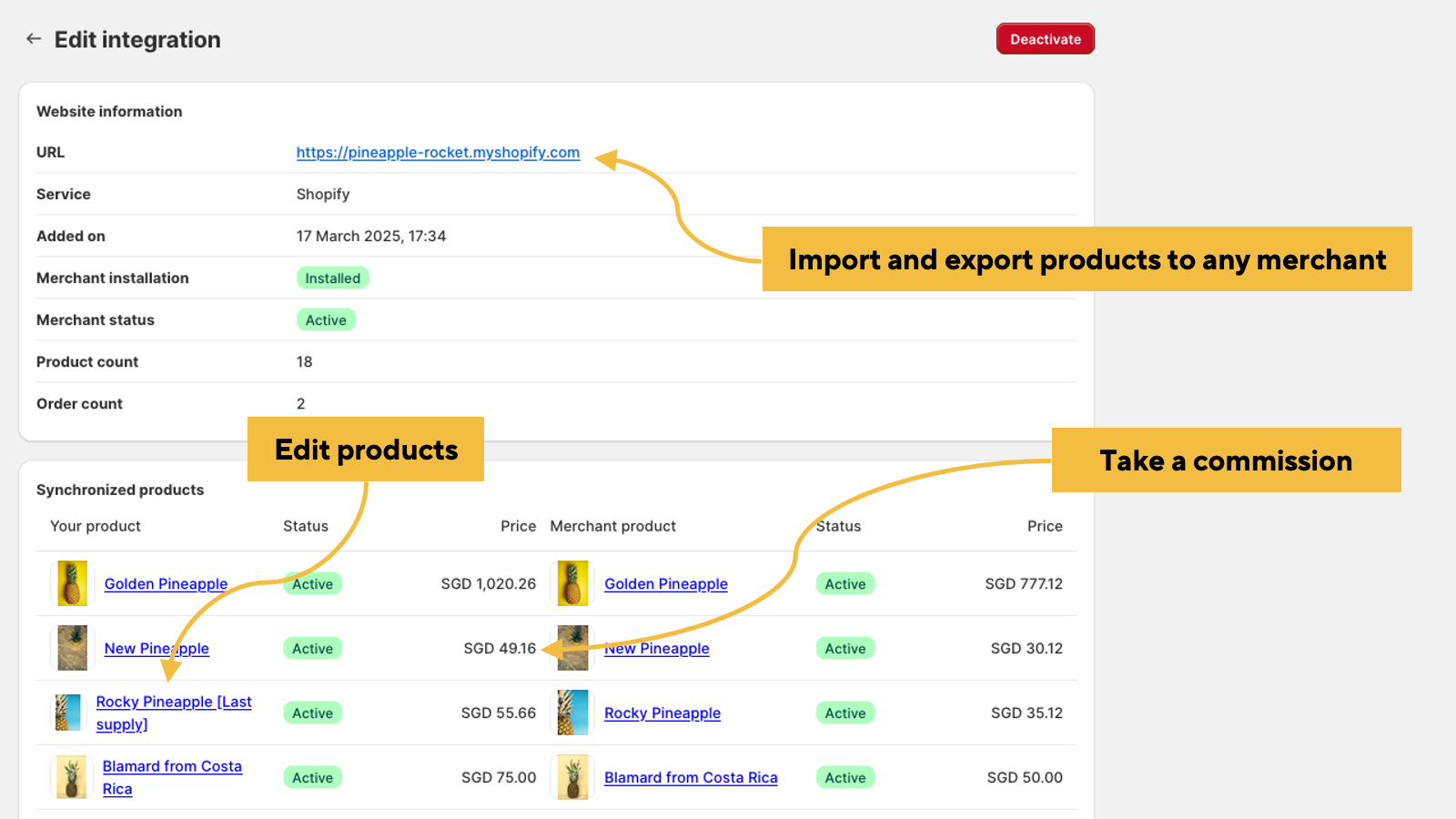This screenshot has height=819, width=1456.
Task: Open Rocky Pineapple [Last supply] link
Action: 173,703
